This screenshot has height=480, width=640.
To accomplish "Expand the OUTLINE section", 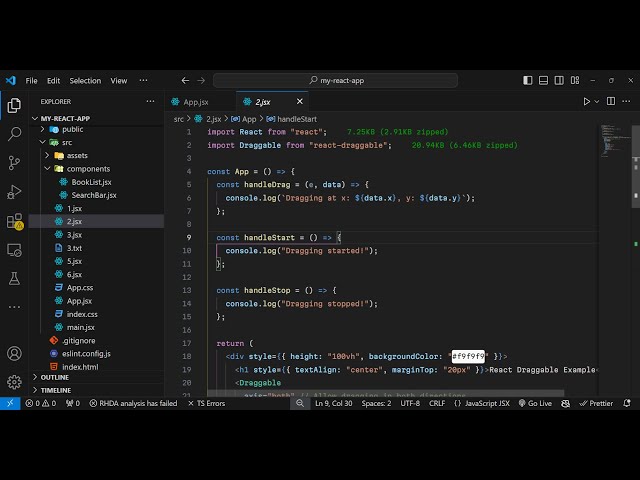I will 55,377.
